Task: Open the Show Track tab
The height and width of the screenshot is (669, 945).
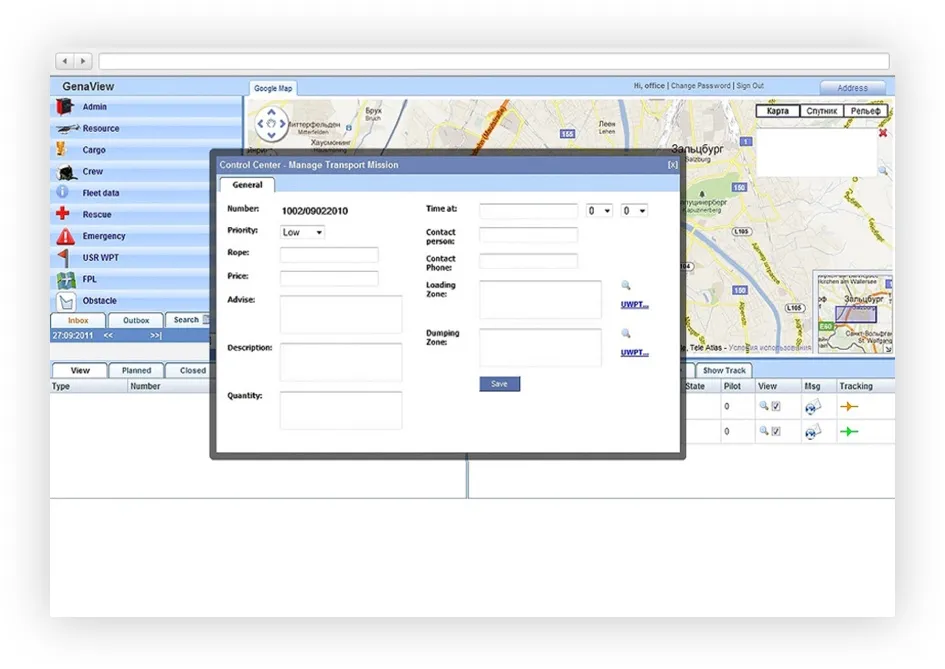Action: pyautogui.click(x=724, y=371)
